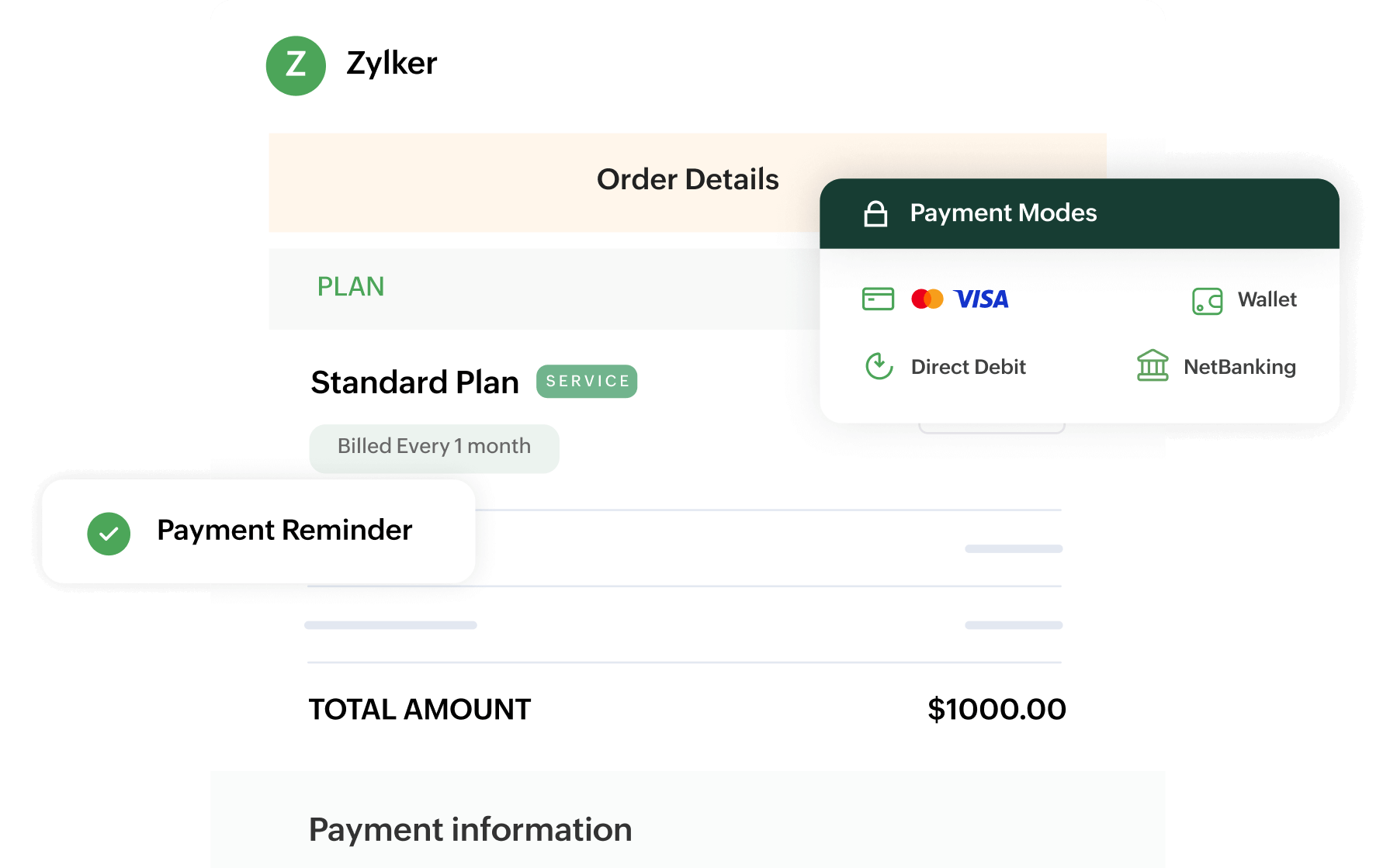
Task: Choose the Wallet payment option label
Action: [x=1267, y=299]
